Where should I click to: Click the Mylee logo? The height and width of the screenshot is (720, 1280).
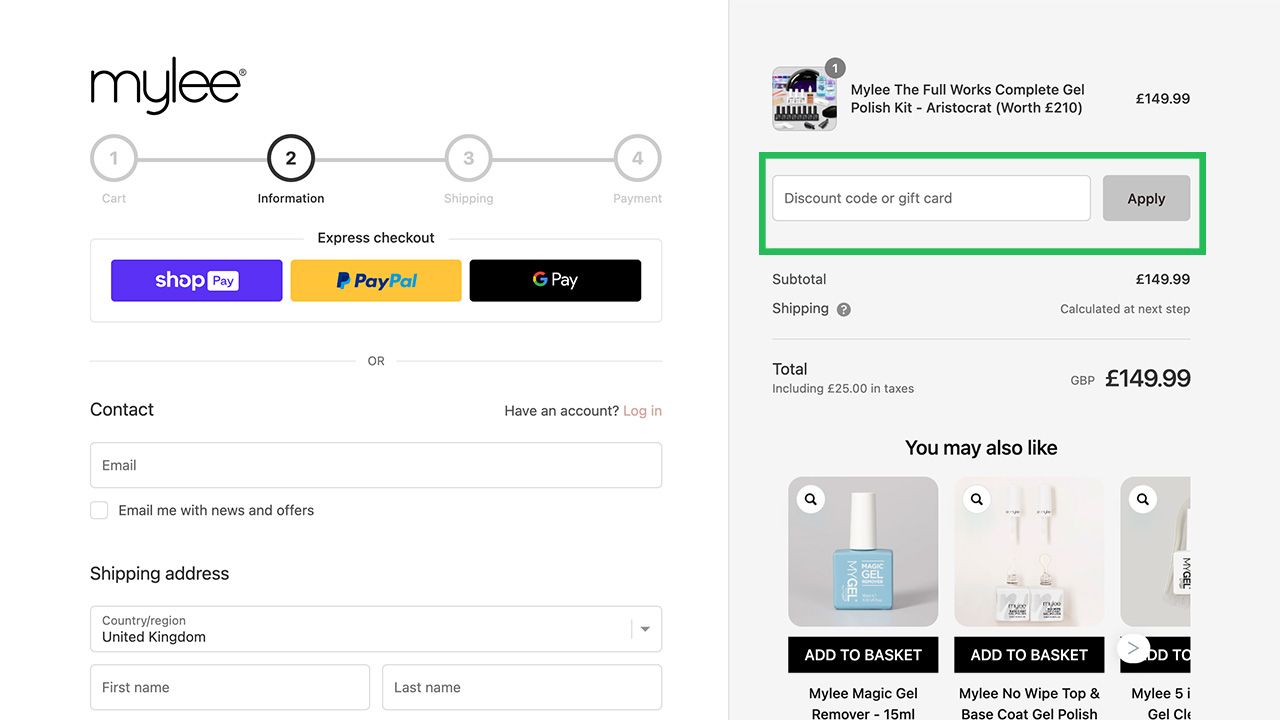pos(168,86)
